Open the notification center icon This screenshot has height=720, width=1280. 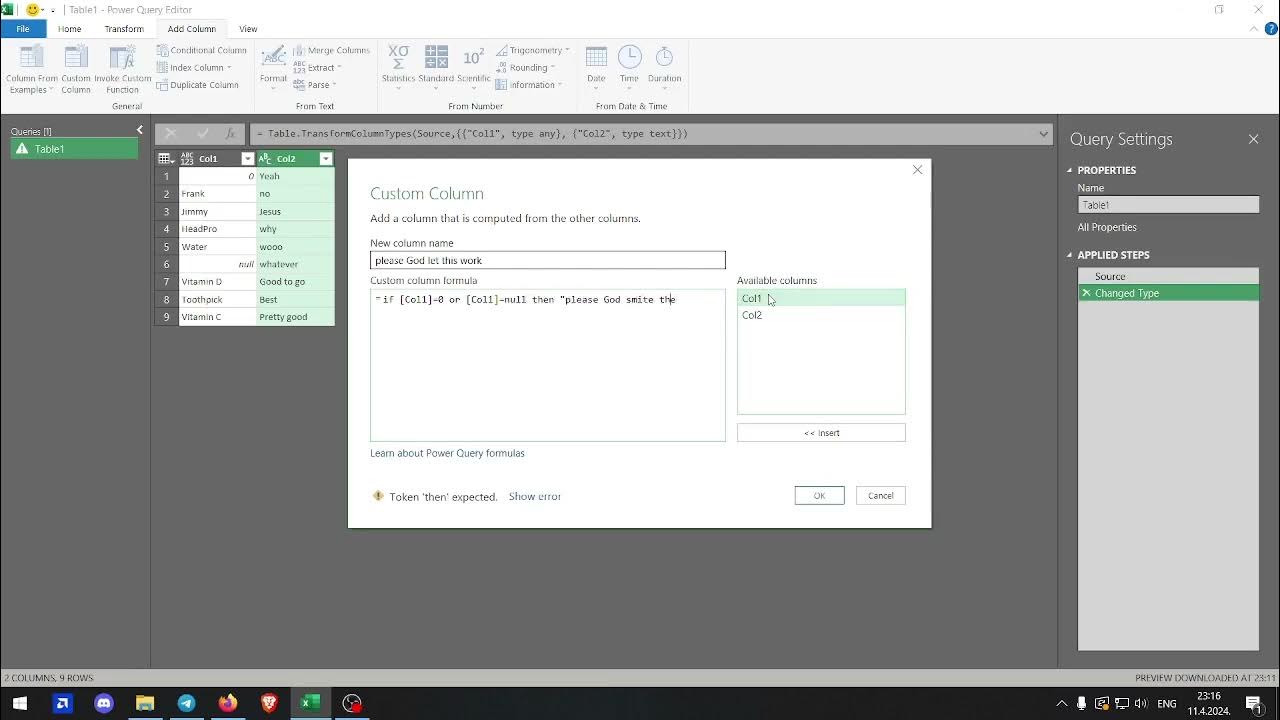click(x=1254, y=704)
